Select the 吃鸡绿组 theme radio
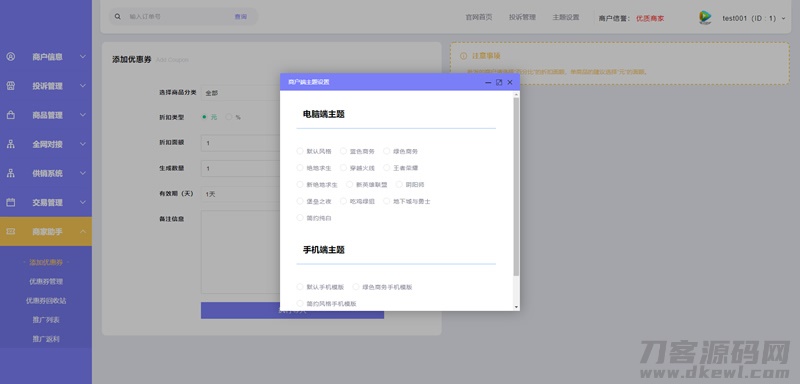Viewport: 800px width, 384px height. click(343, 201)
